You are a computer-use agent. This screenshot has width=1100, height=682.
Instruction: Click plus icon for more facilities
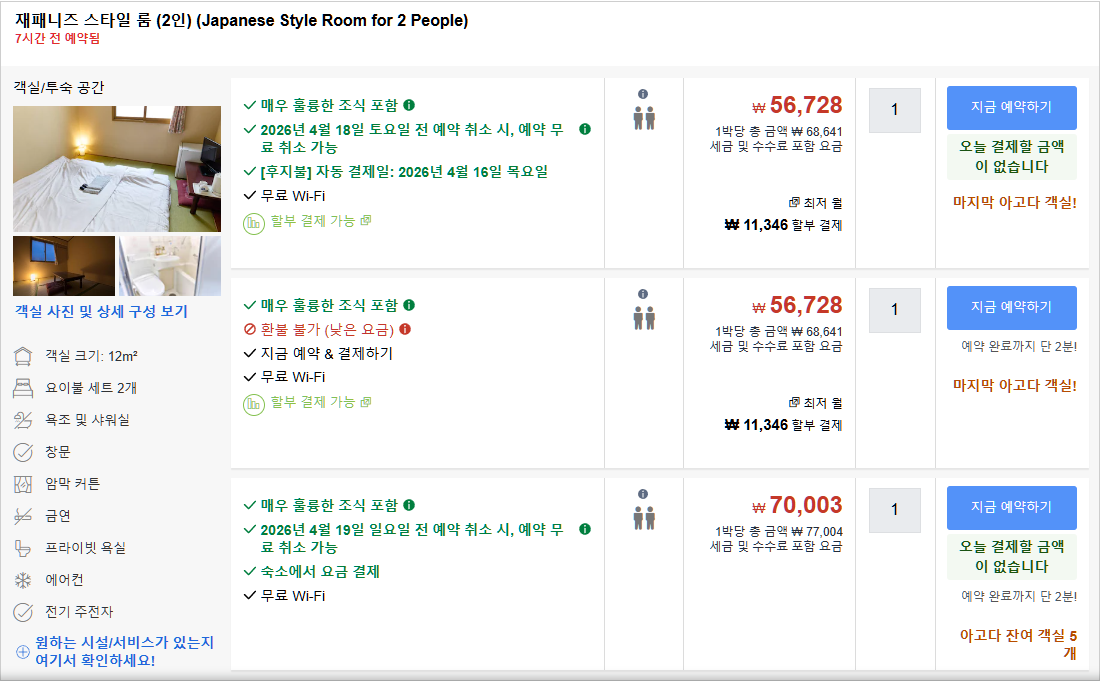click(23, 652)
